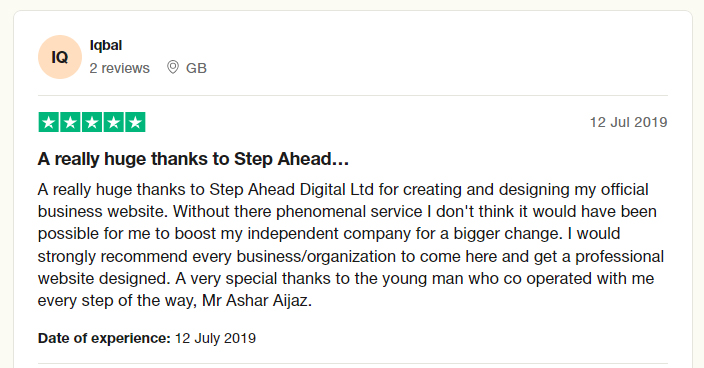Click the fifth green rating star
Viewport: 704px width, 368px height.
point(135,122)
